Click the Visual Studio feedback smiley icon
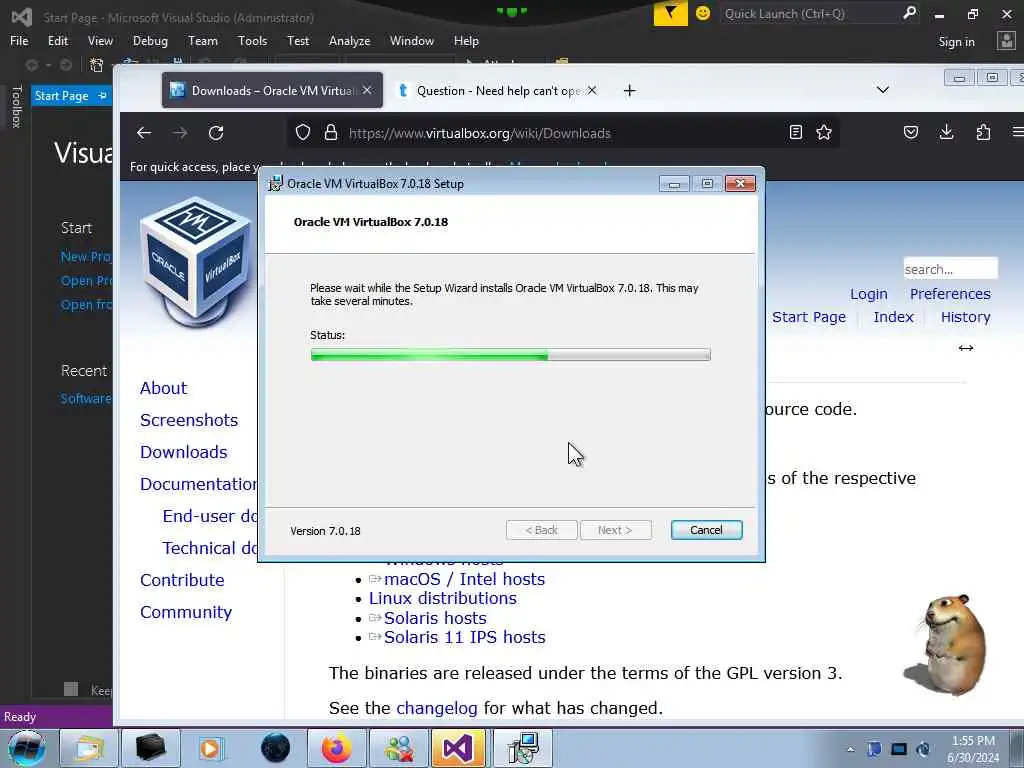1024x768 pixels. pyautogui.click(x=703, y=13)
